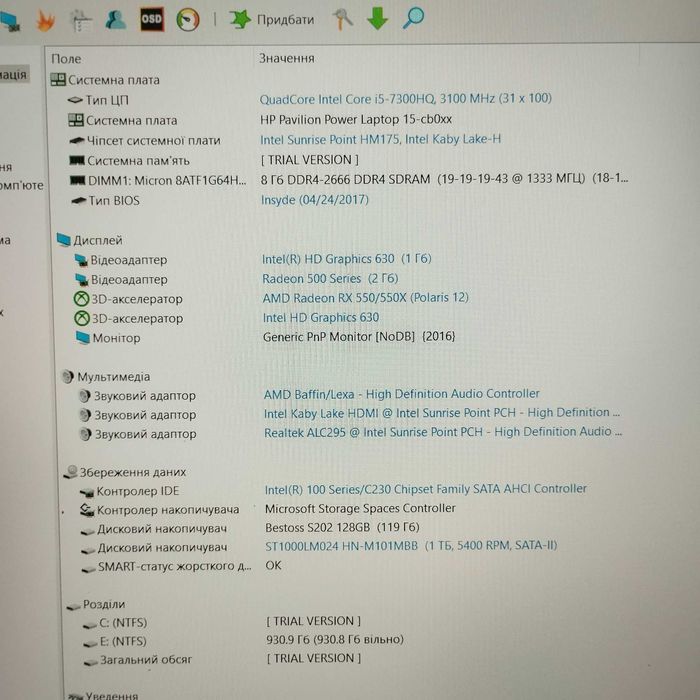Select the Контролер накопичувача row label
Image resolution: width=700 pixels, height=700 pixels.
168,510
